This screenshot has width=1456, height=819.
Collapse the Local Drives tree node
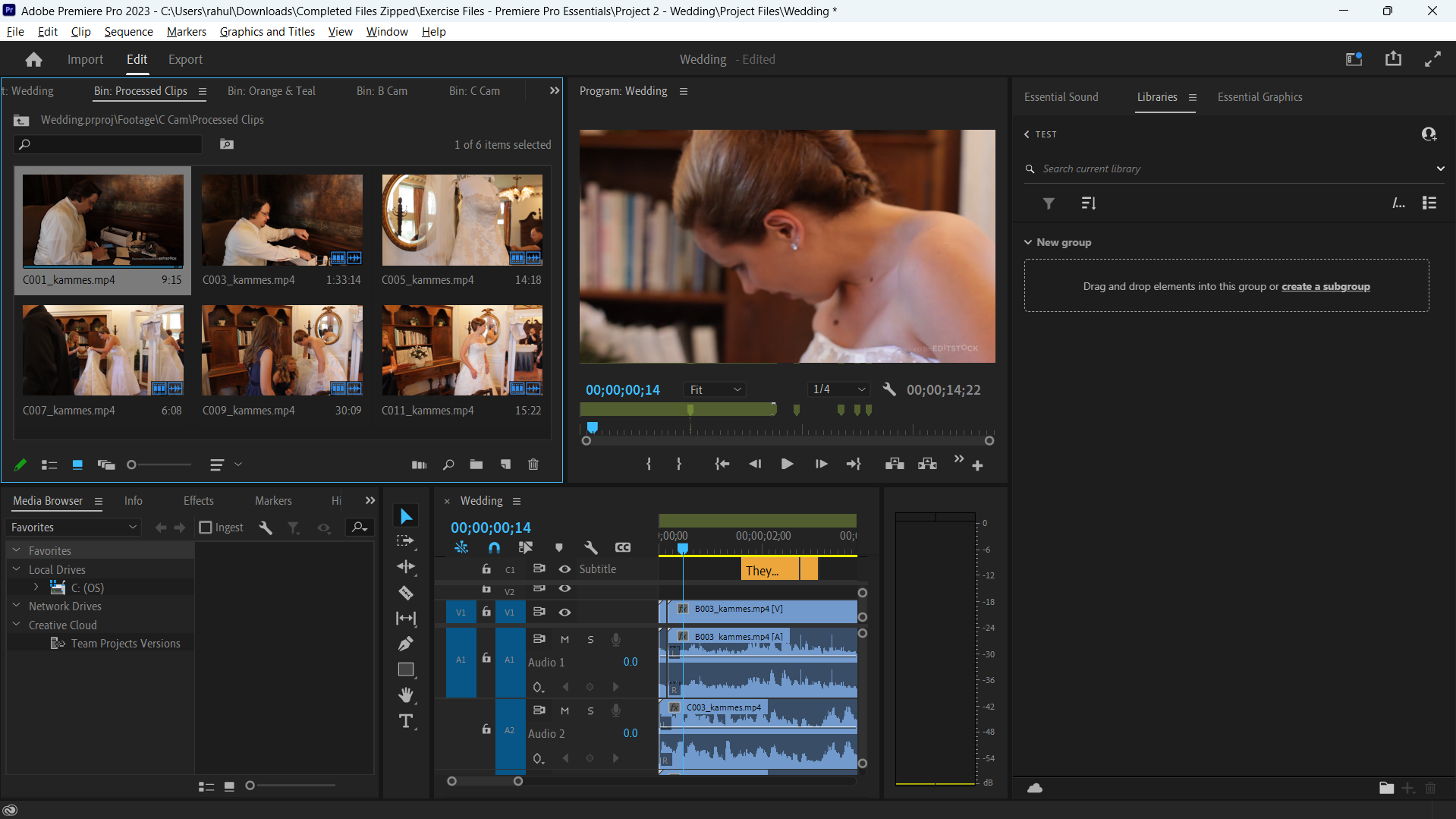16,569
